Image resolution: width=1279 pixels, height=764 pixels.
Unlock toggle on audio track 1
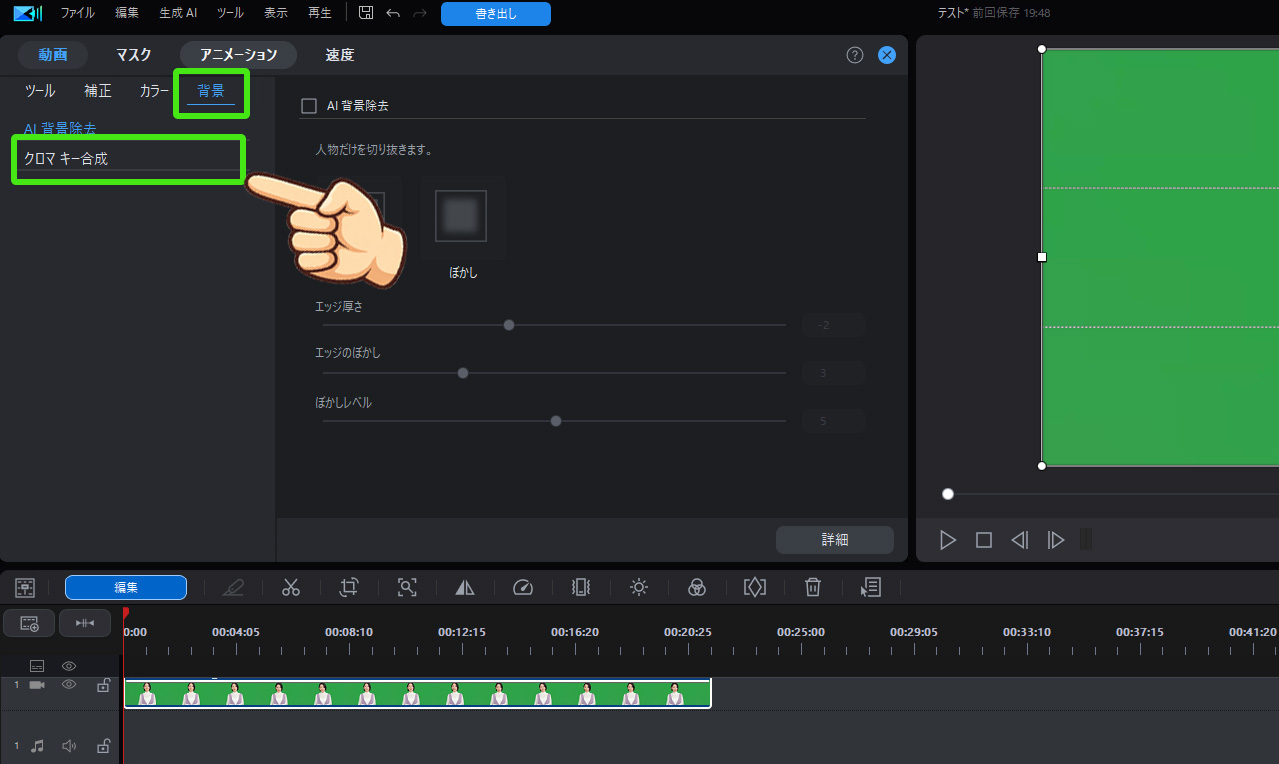103,745
